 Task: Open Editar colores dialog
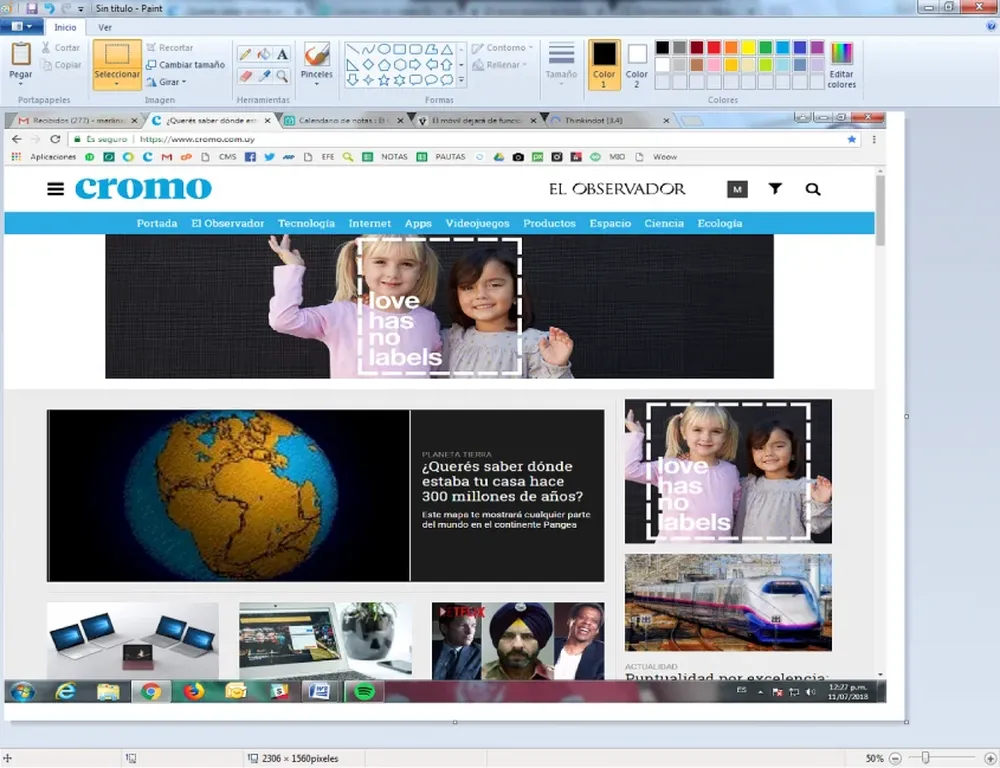point(842,65)
